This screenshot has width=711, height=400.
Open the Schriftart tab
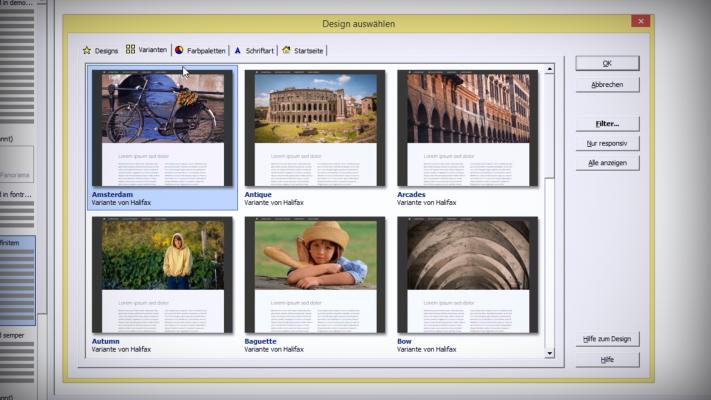pos(259,50)
